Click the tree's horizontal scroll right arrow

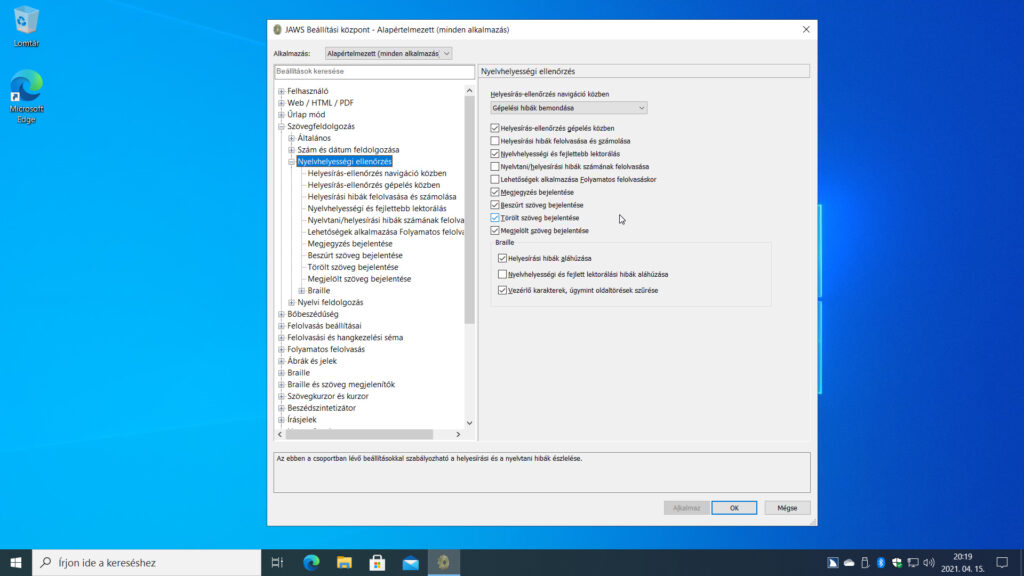pyautogui.click(x=458, y=434)
